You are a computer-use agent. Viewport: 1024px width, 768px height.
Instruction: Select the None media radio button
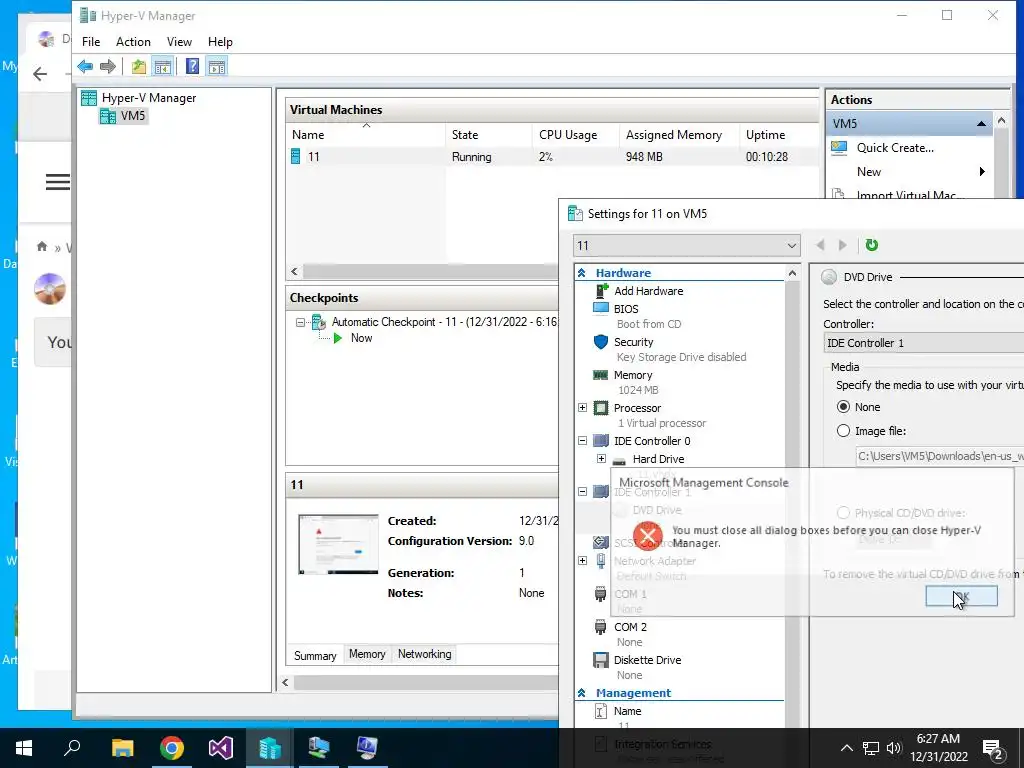coord(843,407)
